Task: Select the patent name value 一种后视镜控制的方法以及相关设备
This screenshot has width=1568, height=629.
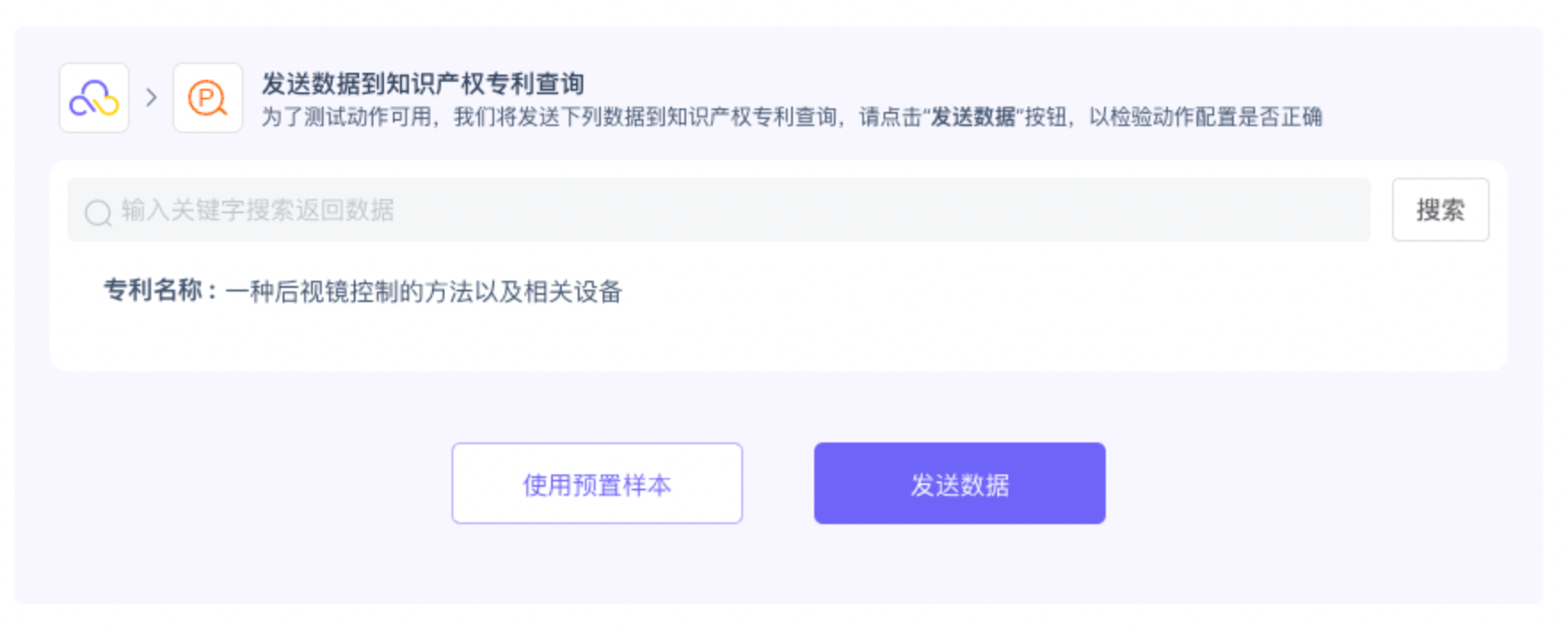Action: (424, 291)
